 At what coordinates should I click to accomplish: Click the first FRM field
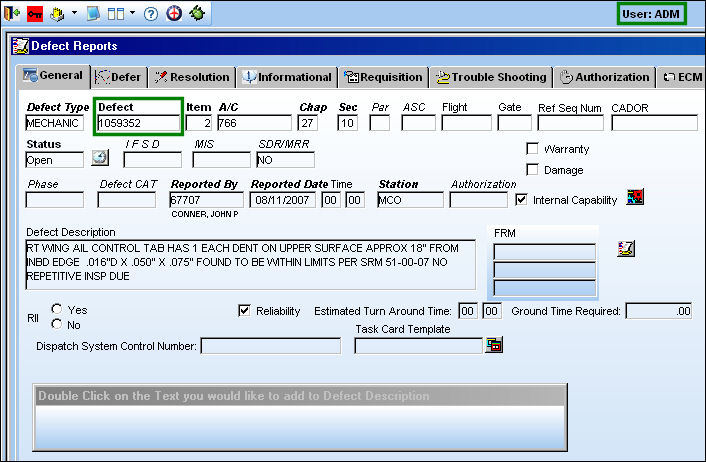point(544,252)
